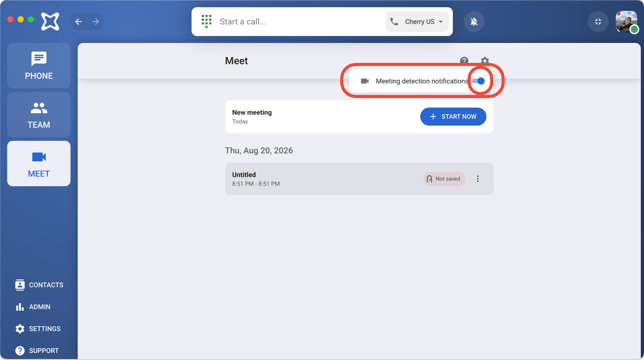Click the New meeting label

(x=252, y=112)
